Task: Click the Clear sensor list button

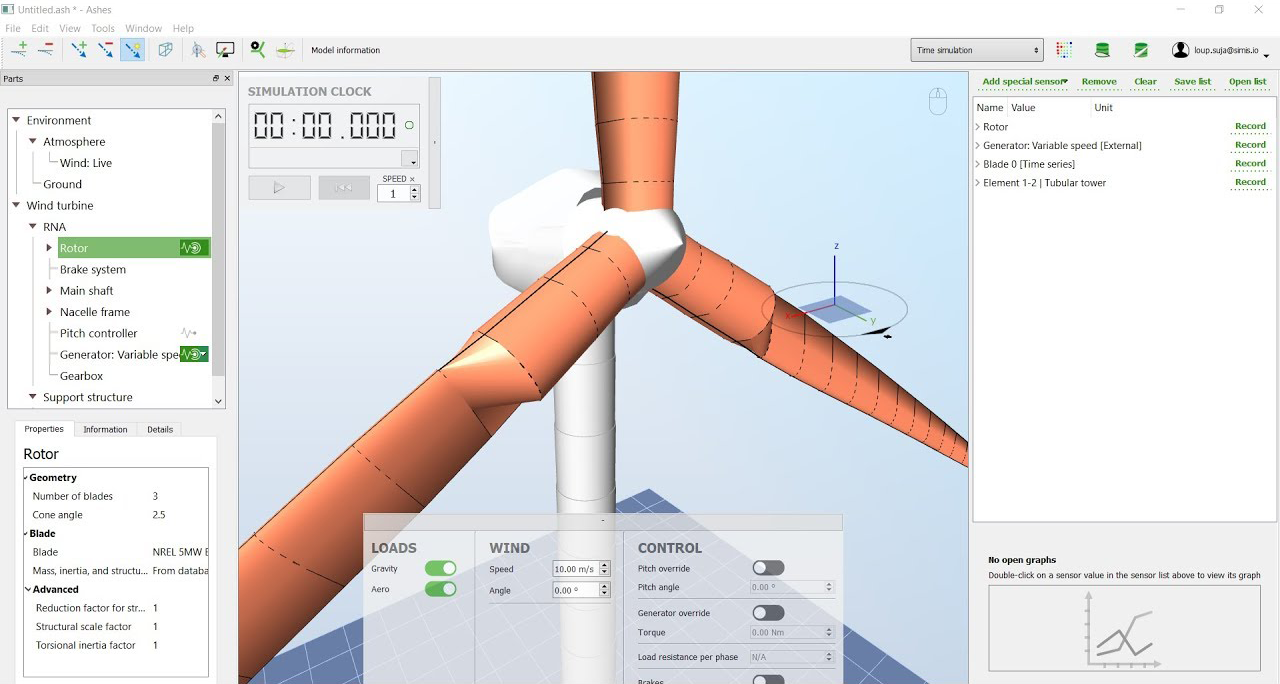Action: pos(1145,82)
